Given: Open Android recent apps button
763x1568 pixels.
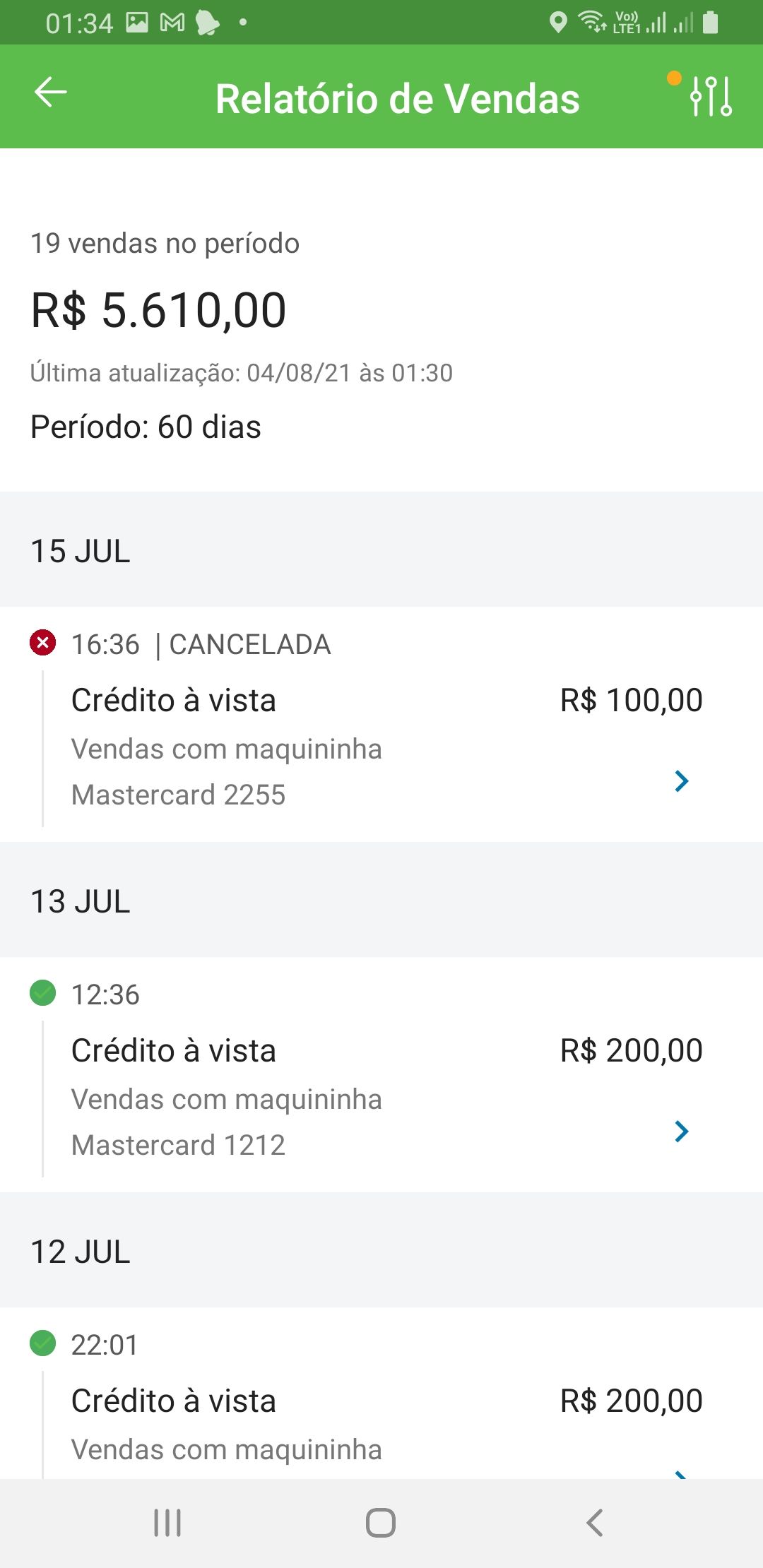Looking at the screenshot, I should pyautogui.click(x=167, y=1523).
